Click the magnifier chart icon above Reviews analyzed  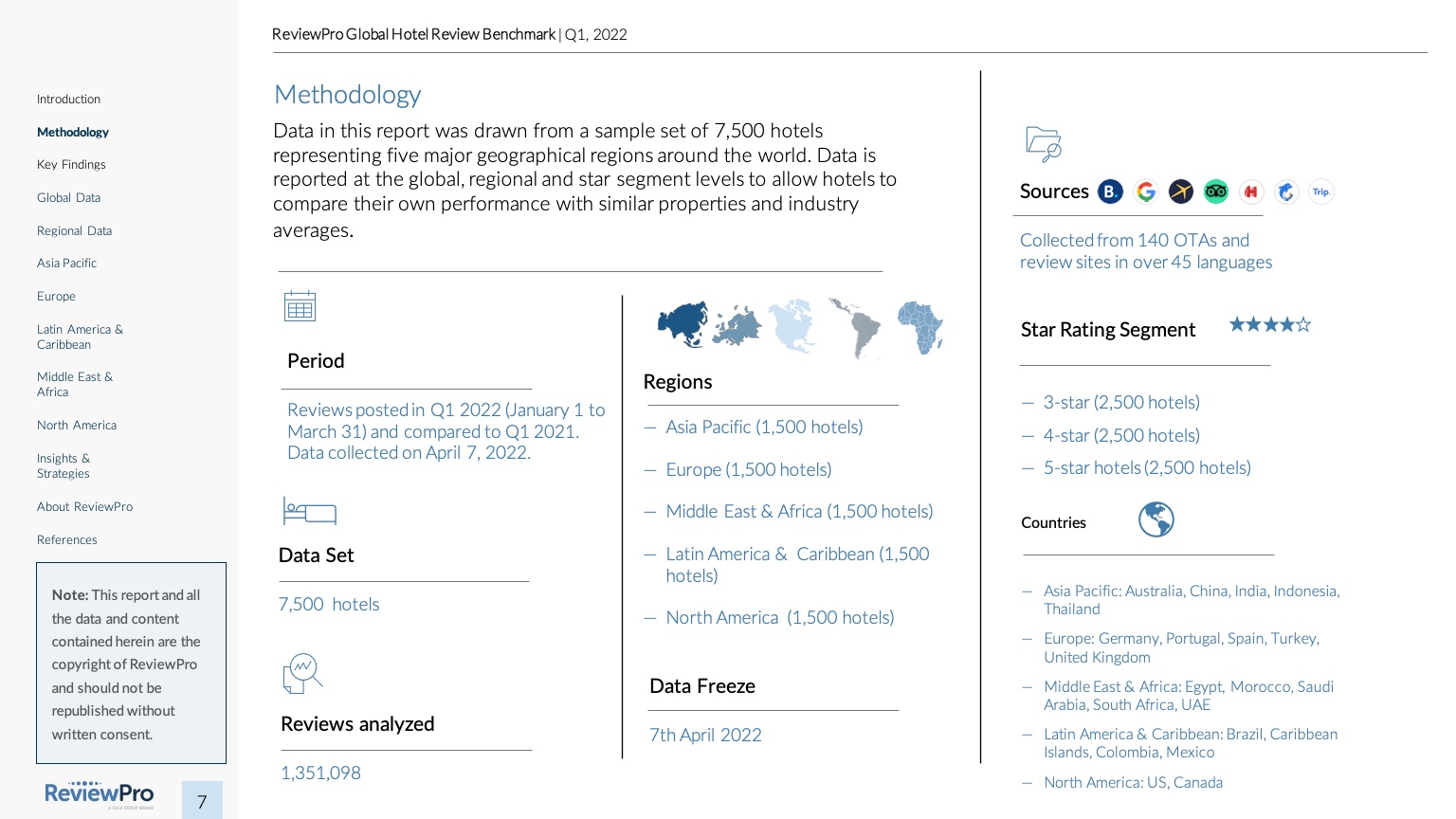pos(302,673)
